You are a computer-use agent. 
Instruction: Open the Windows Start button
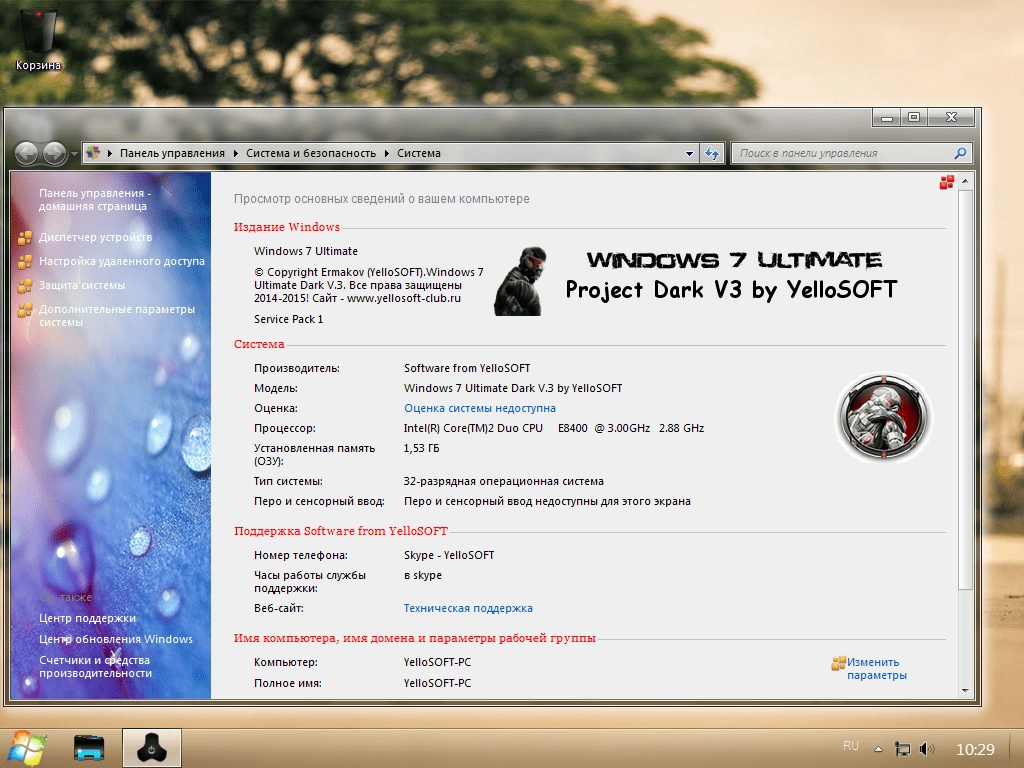click(x=25, y=748)
